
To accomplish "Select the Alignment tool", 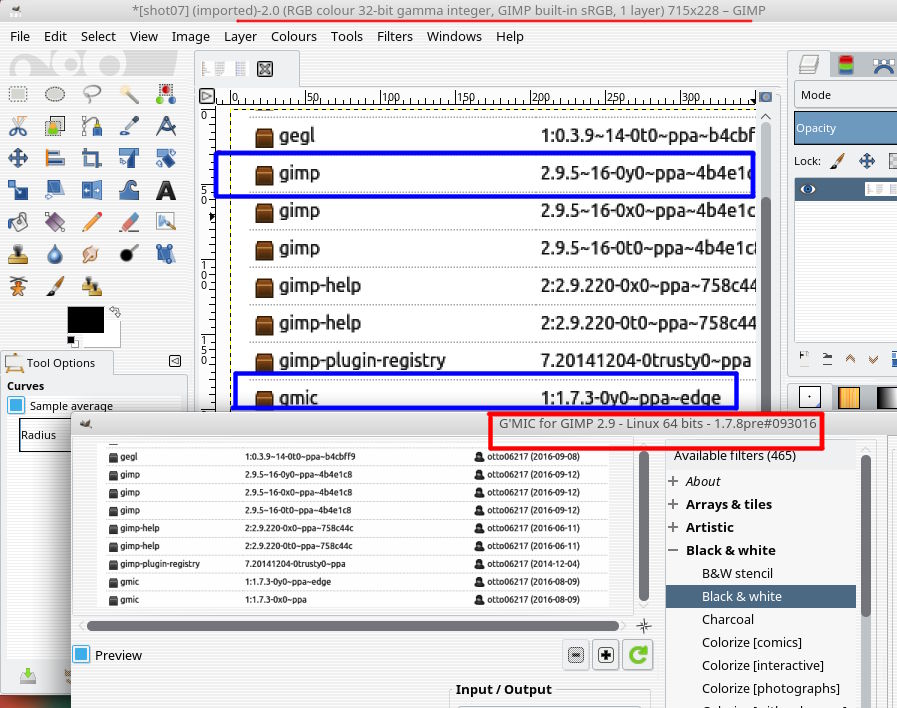I will click(55, 158).
